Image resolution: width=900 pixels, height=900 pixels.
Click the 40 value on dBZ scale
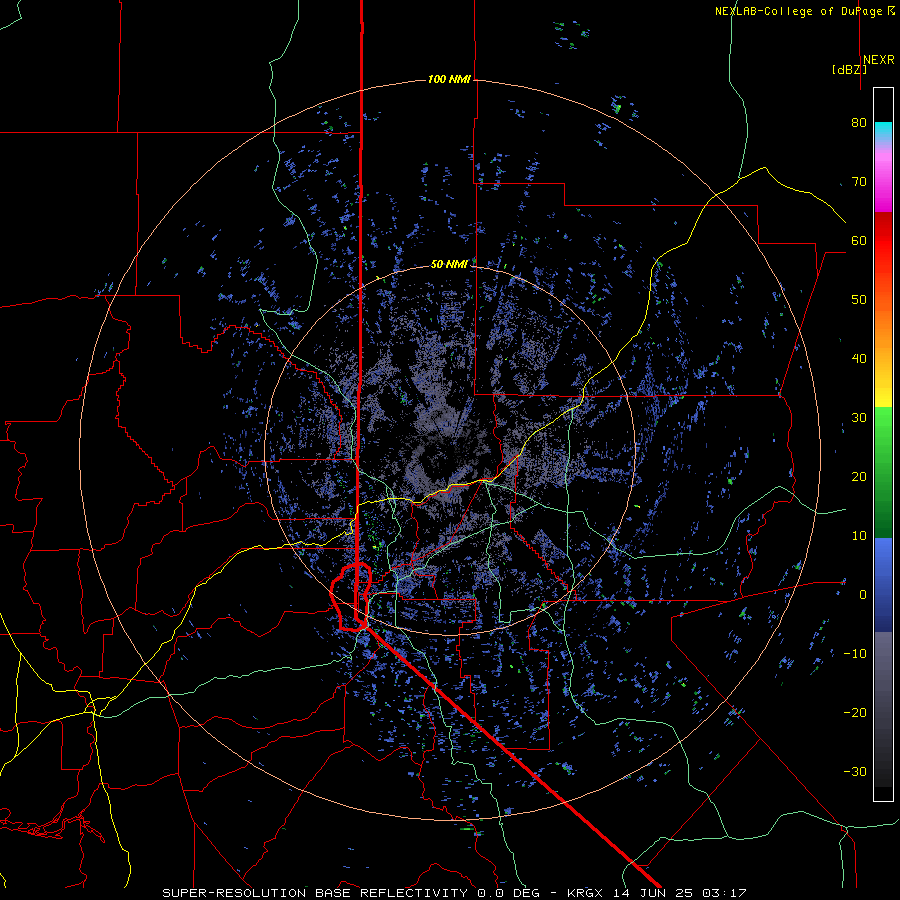click(x=859, y=359)
